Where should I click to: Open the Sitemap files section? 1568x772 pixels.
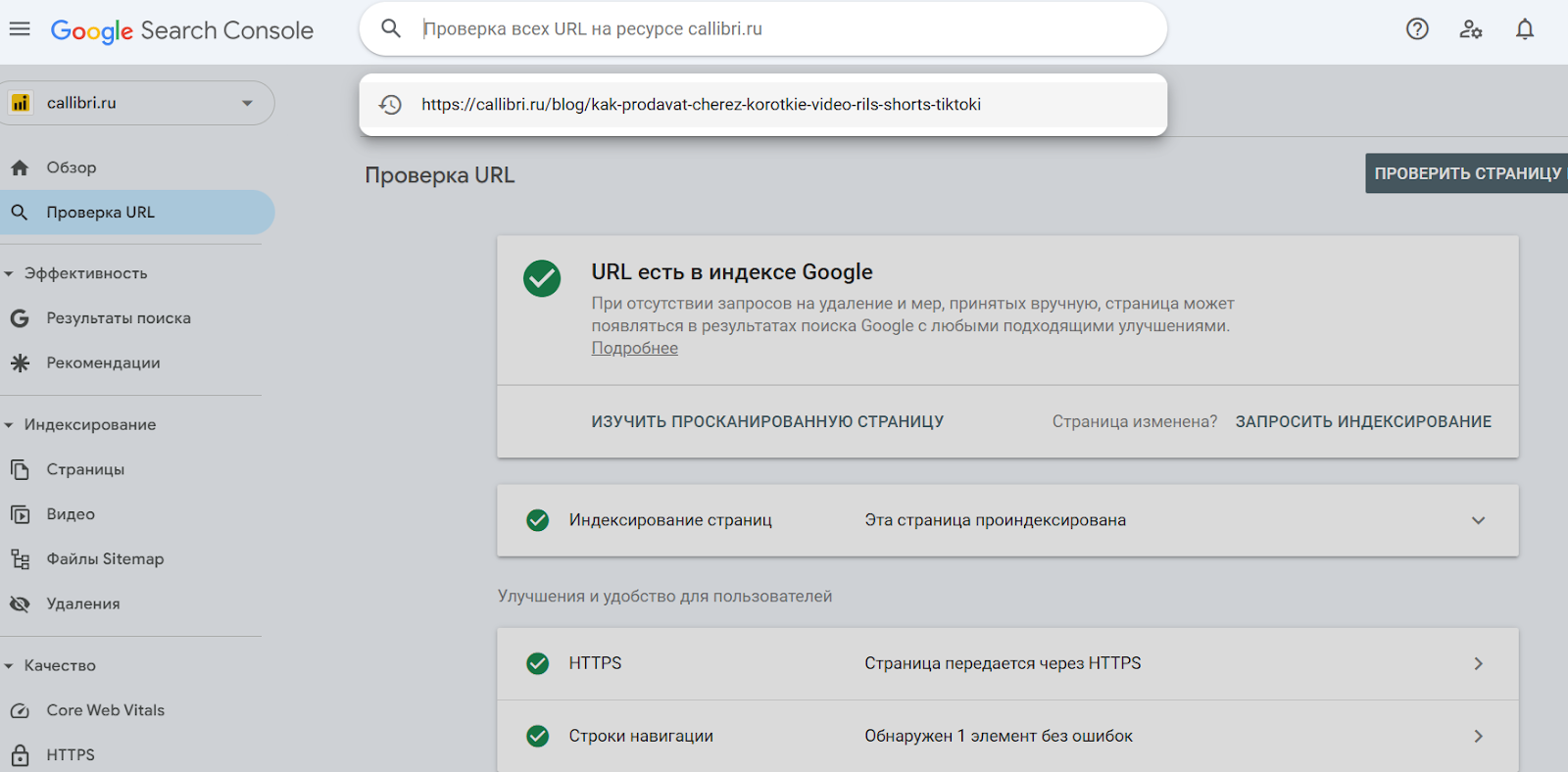(105, 559)
